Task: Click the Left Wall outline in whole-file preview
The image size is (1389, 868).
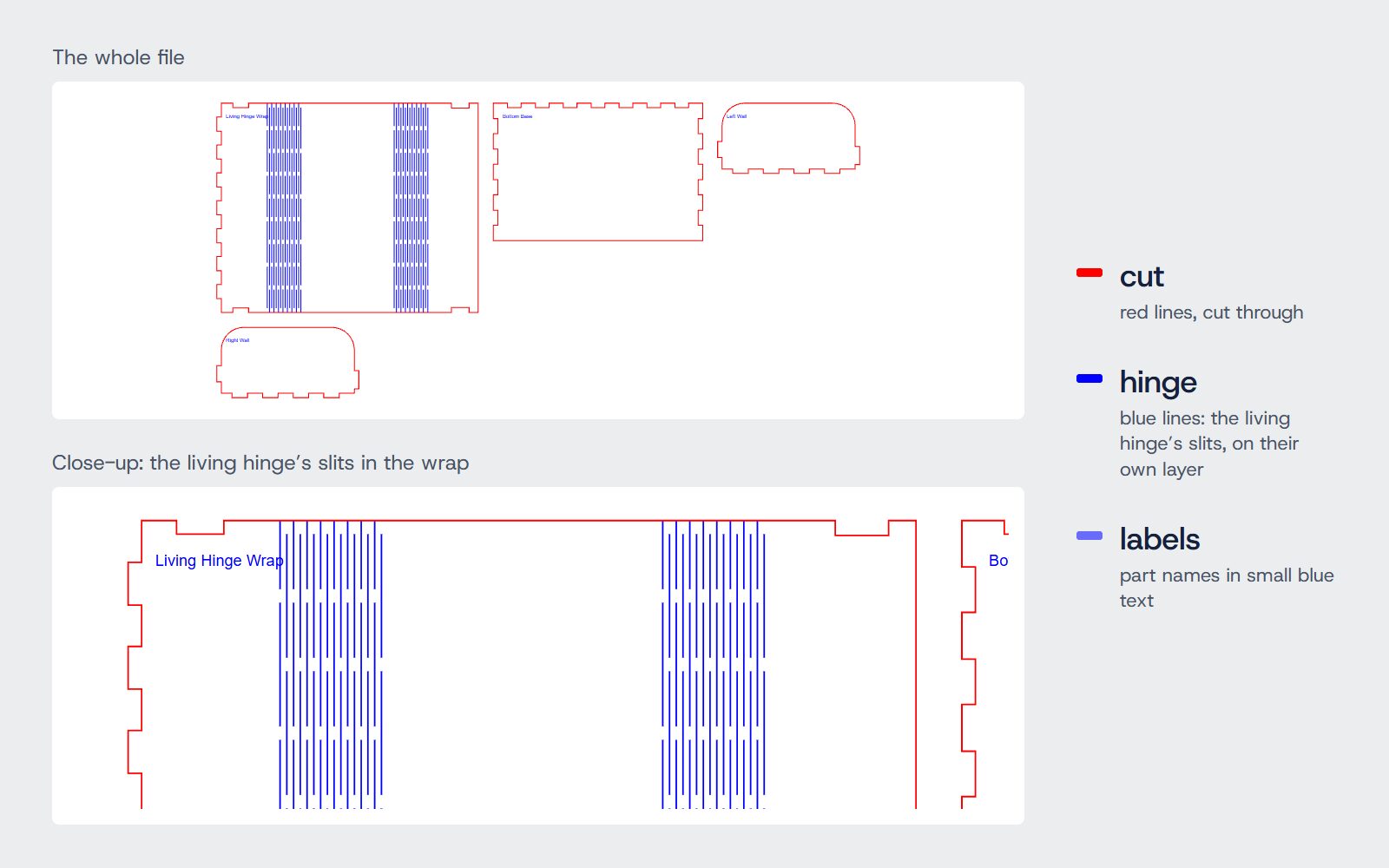Action: (x=788, y=138)
